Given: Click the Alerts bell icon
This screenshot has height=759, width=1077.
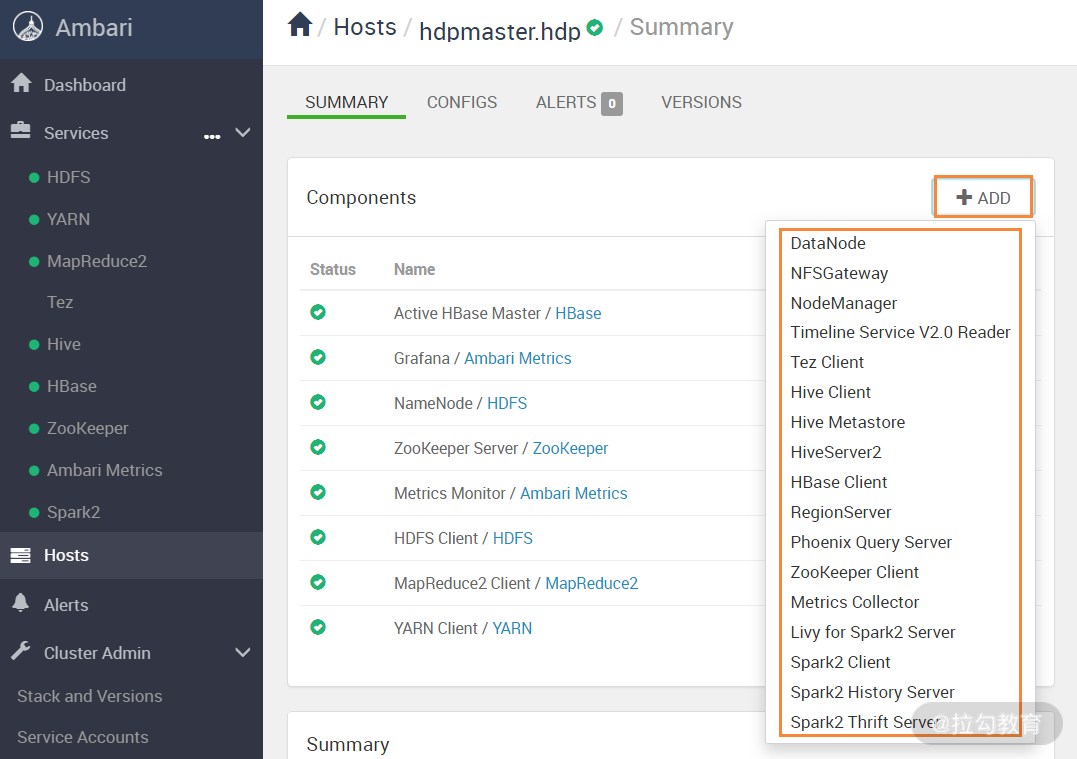Looking at the screenshot, I should pos(21,603).
